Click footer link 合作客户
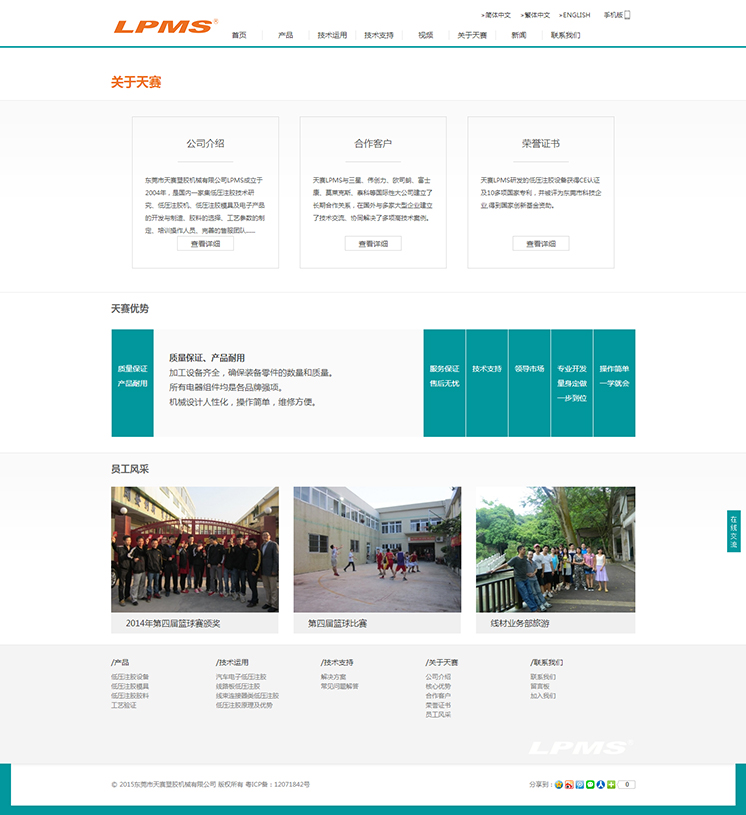Image resolution: width=746 pixels, height=815 pixels. 438,695
